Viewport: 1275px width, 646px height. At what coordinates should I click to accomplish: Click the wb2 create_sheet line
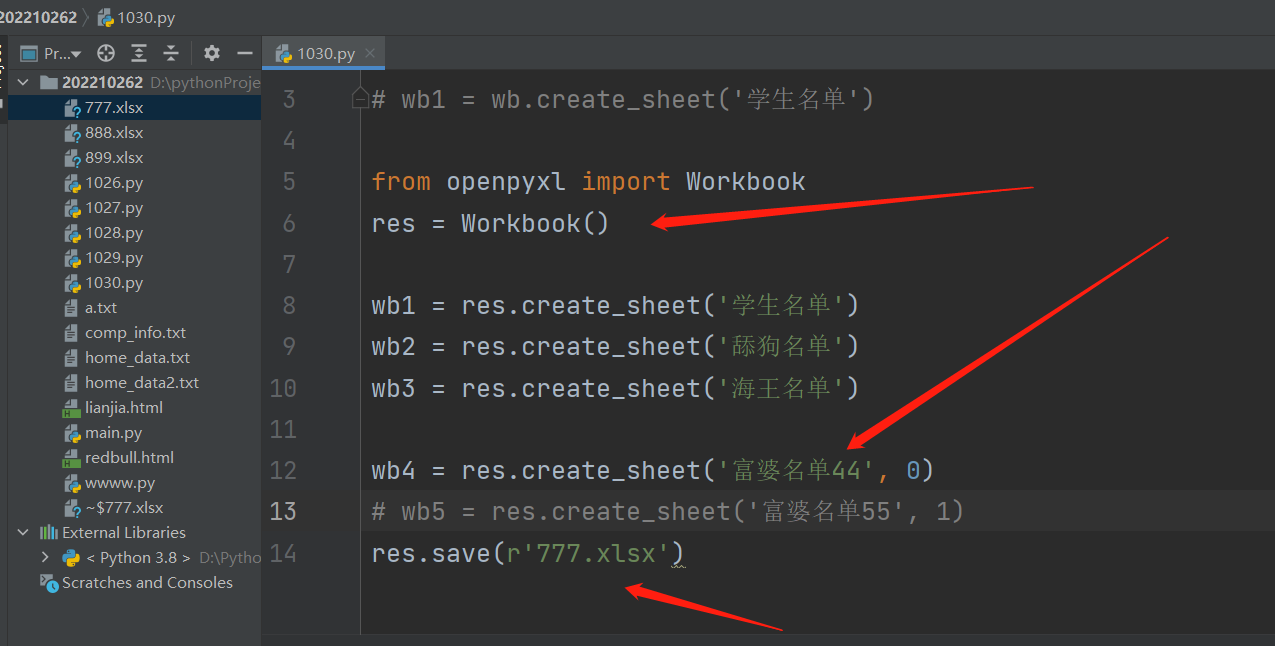pyautogui.click(x=615, y=346)
